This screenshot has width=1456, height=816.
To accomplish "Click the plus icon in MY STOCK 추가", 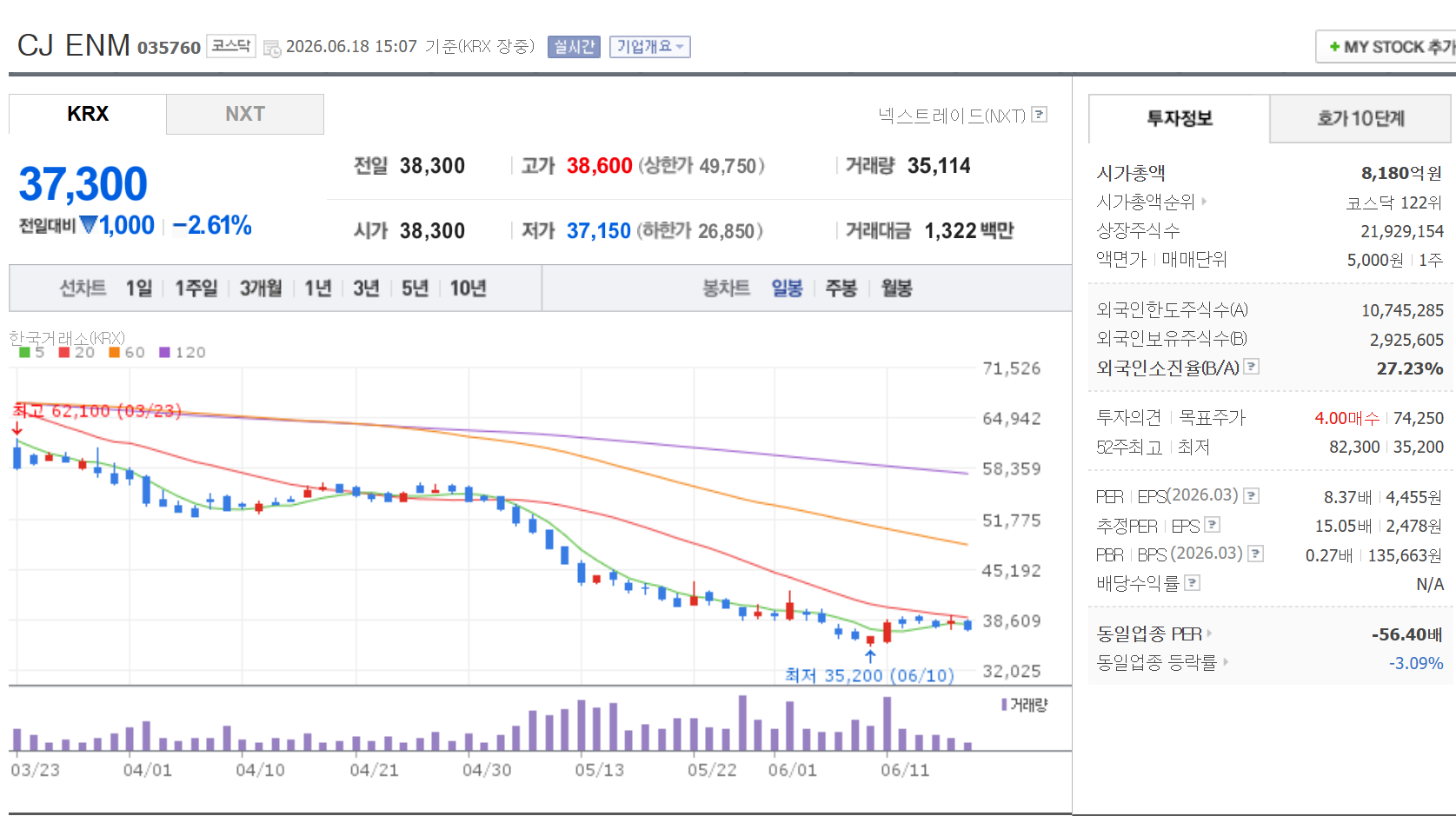I will tap(1334, 47).
